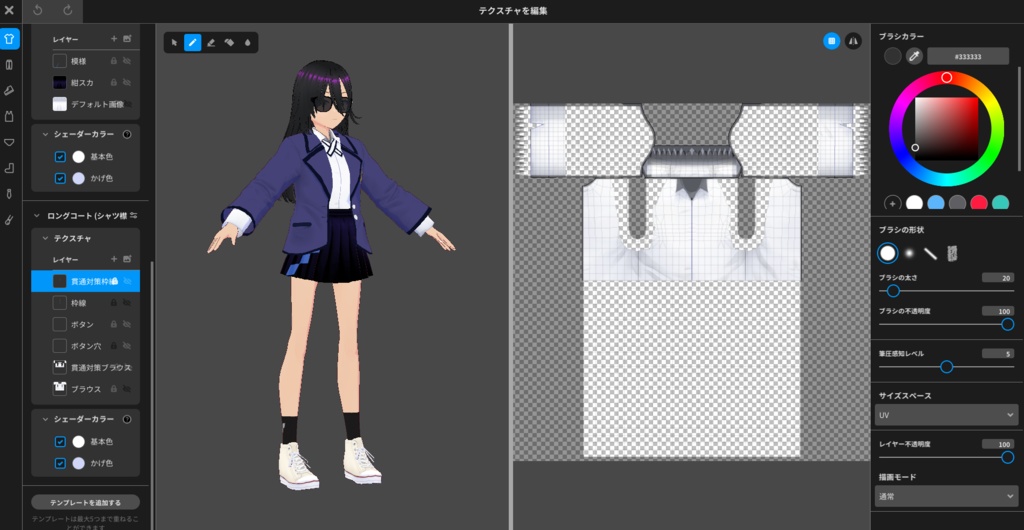Viewport: 1024px width, 530px height.
Task: Open the 描画モード 通常 dropdown
Action: click(x=946, y=496)
